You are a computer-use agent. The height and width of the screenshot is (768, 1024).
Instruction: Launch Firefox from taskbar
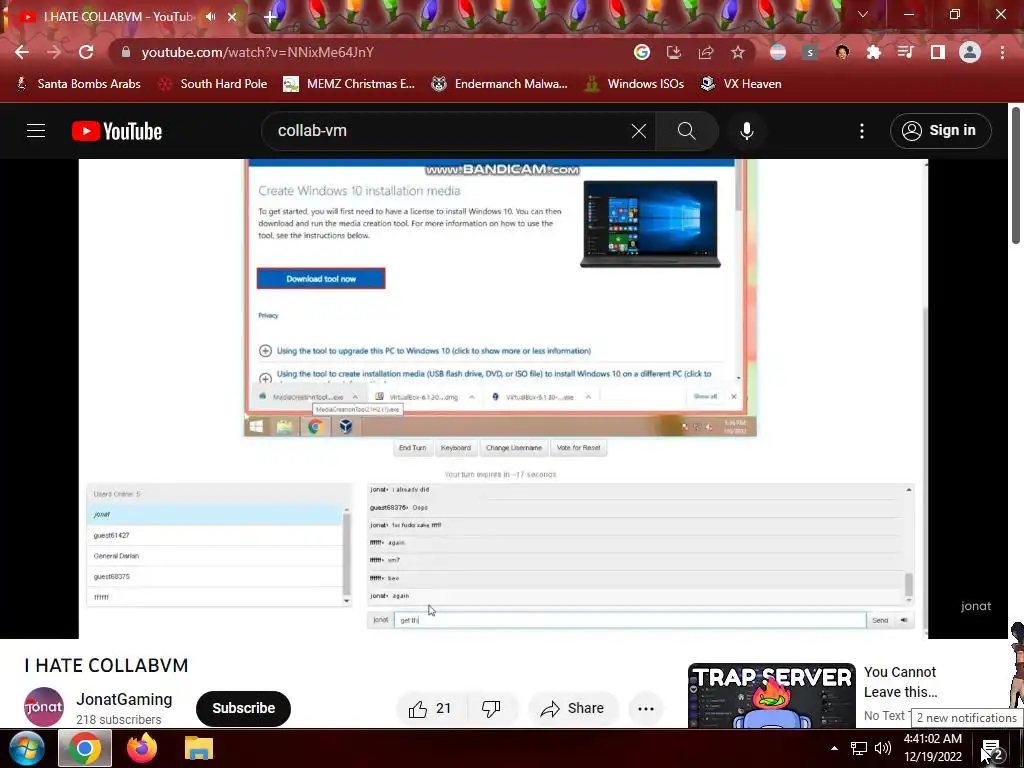point(142,748)
